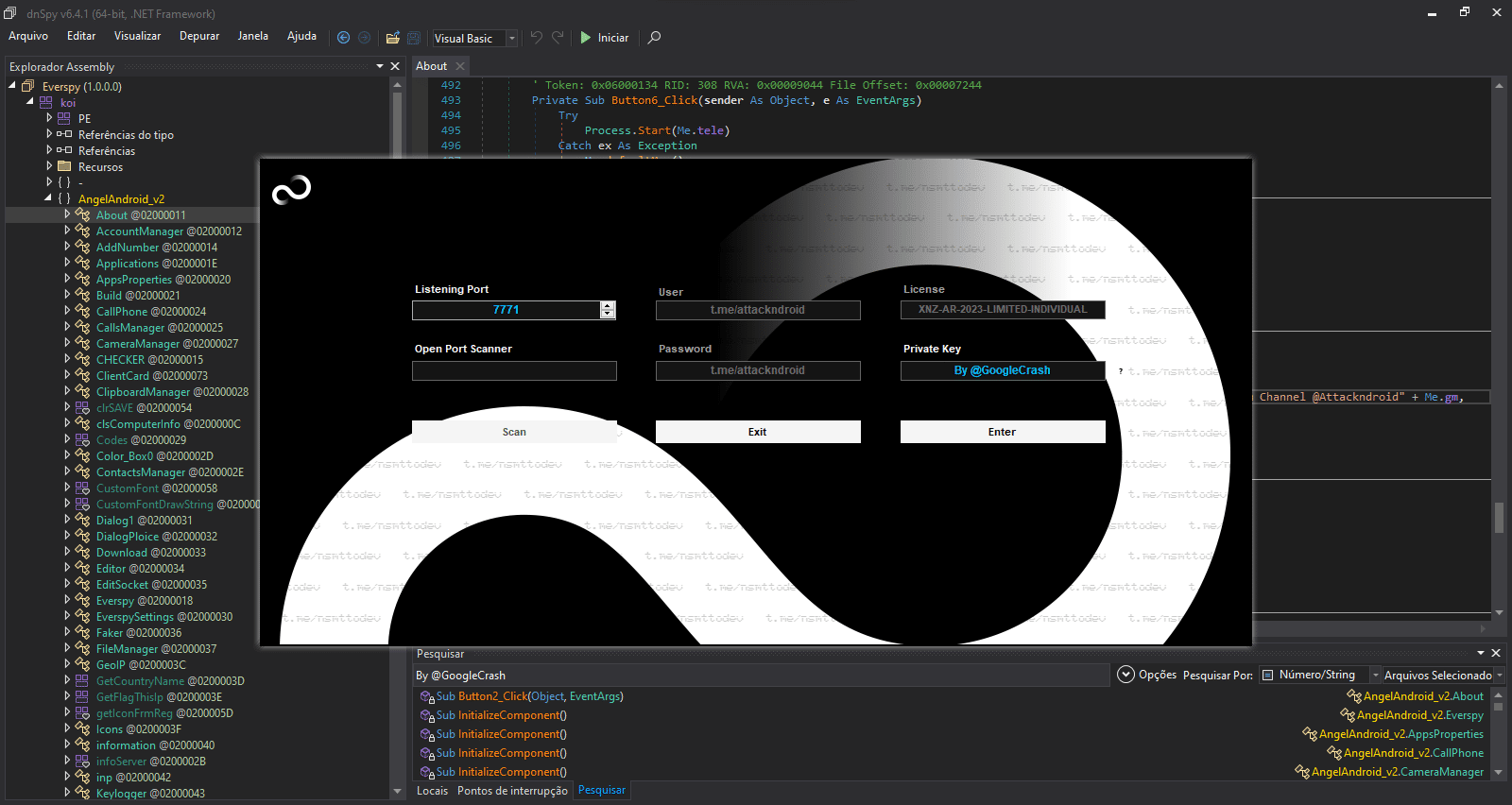
Task: Click the Open Port Scanner input field
Action: (x=514, y=370)
